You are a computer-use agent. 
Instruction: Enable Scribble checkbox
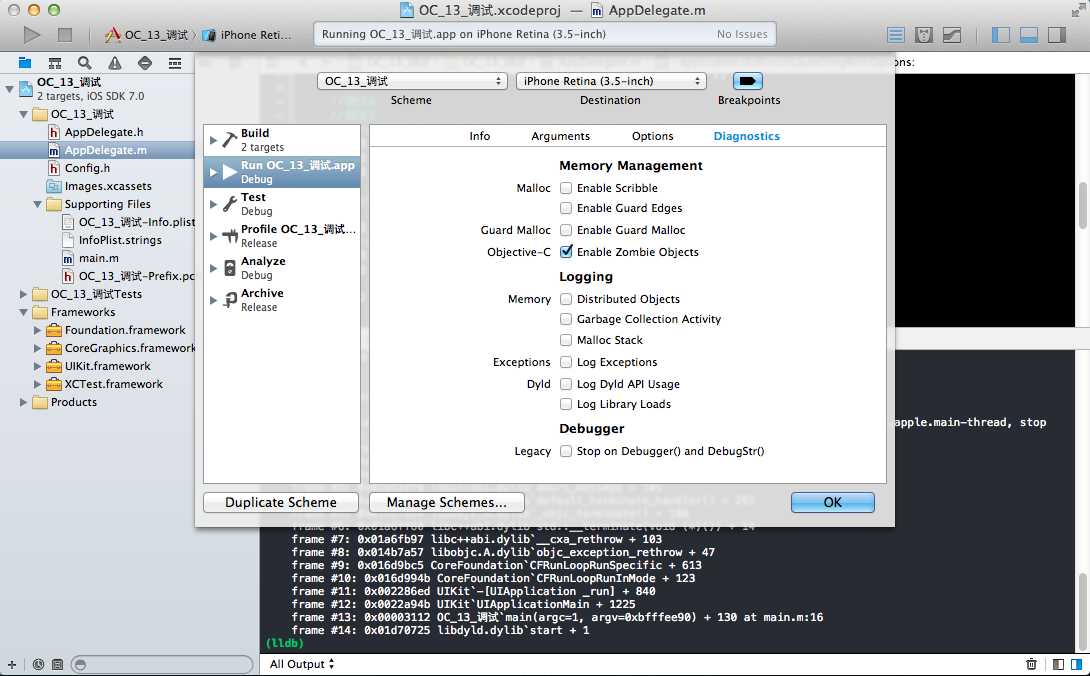coord(566,188)
